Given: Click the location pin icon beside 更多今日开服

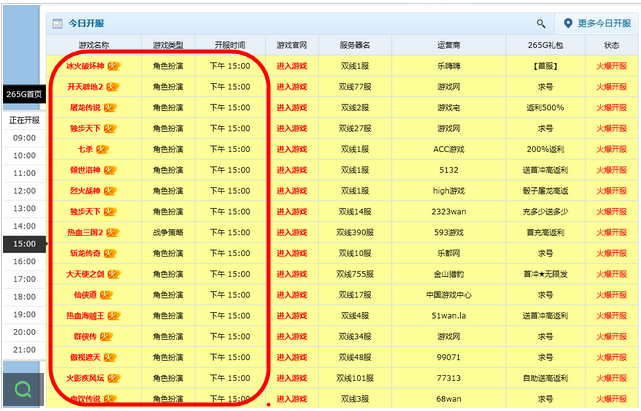Looking at the screenshot, I should coord(568,23).
